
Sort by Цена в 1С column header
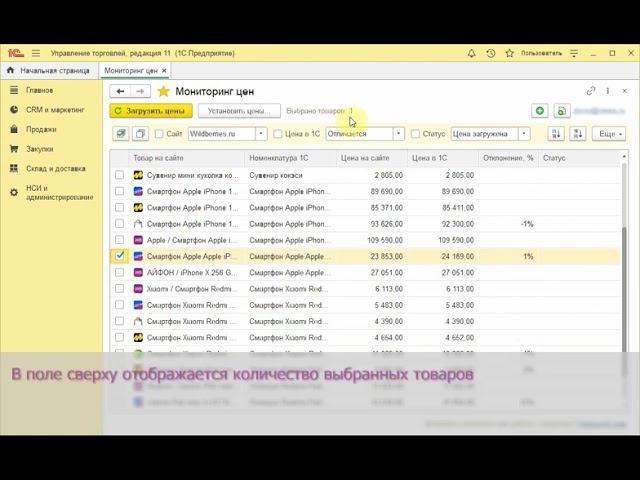tap(442, 158)
